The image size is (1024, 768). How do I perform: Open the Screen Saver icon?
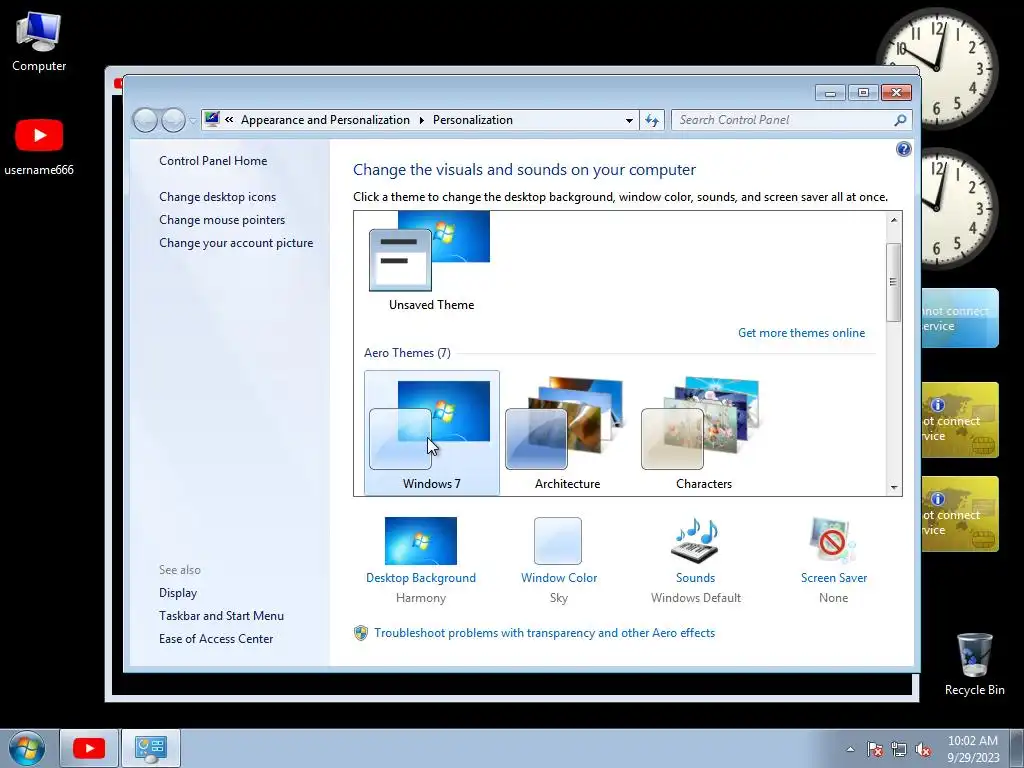click(x=833, y=541)
